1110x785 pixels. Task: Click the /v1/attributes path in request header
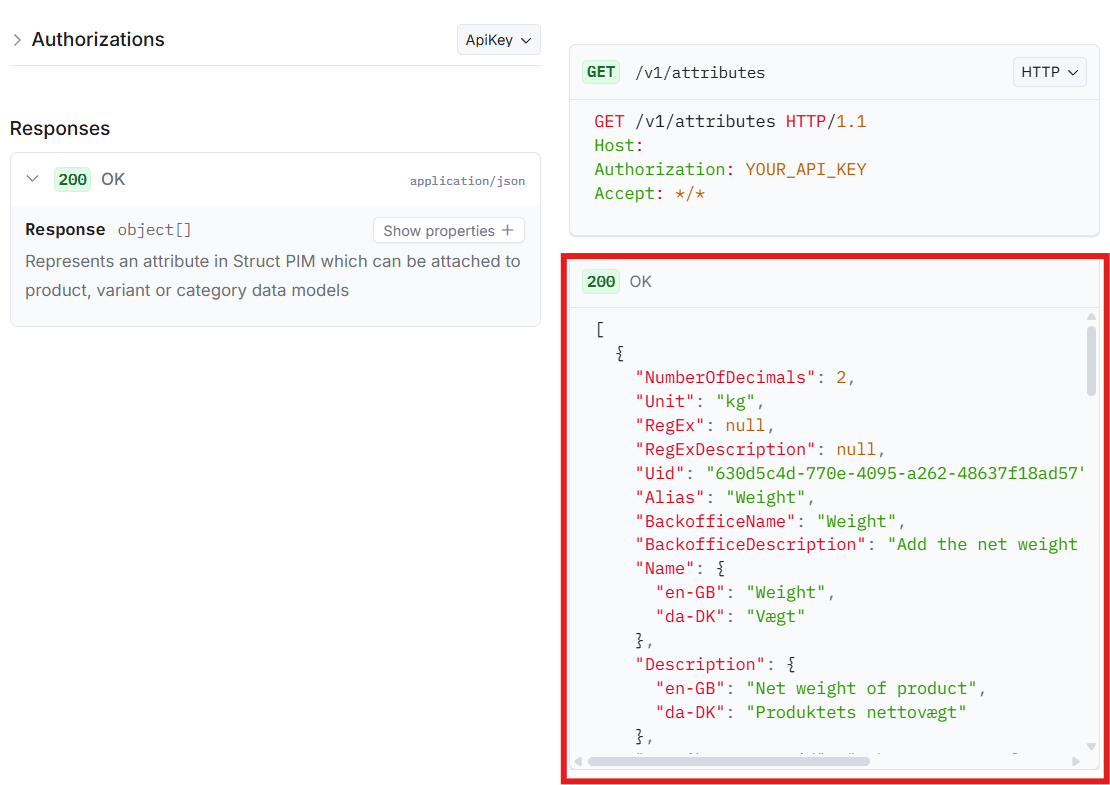pyautogui.click(x=700, y=73)
